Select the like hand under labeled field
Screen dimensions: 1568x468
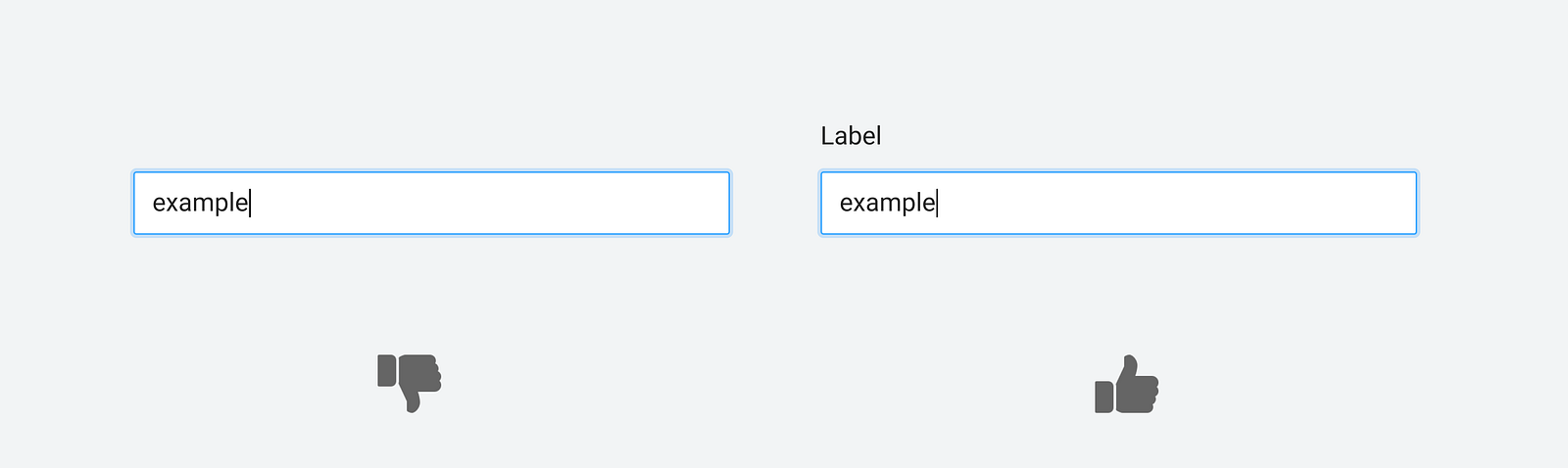(1127, 385)
